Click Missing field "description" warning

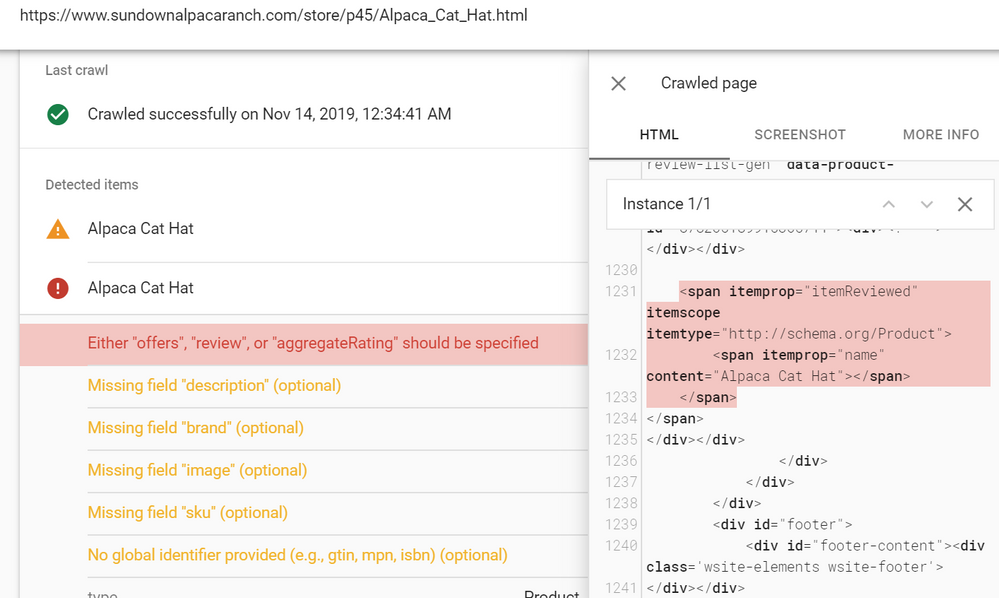214,386
